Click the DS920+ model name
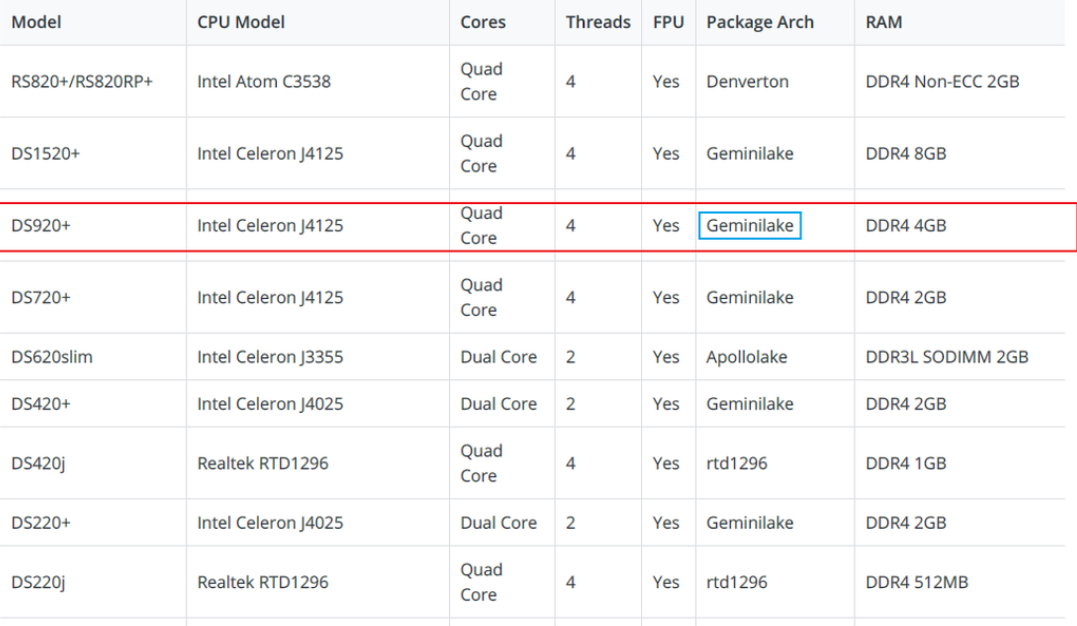This screenshot has width=1077, height=626. [40, 226]
